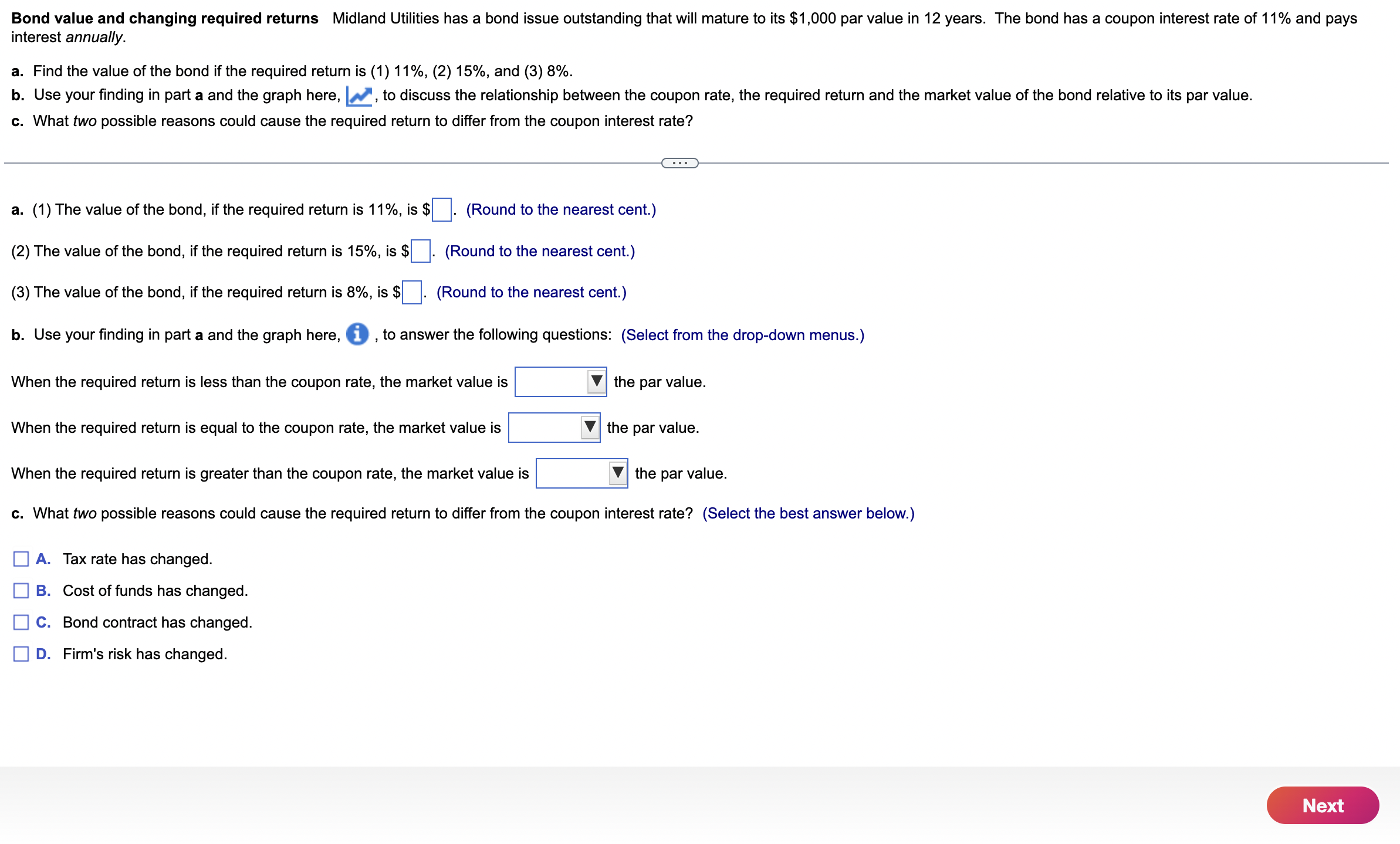The image size is (1400, 844).
Task: Click the 11% required return value input
Action: [441, 210]
